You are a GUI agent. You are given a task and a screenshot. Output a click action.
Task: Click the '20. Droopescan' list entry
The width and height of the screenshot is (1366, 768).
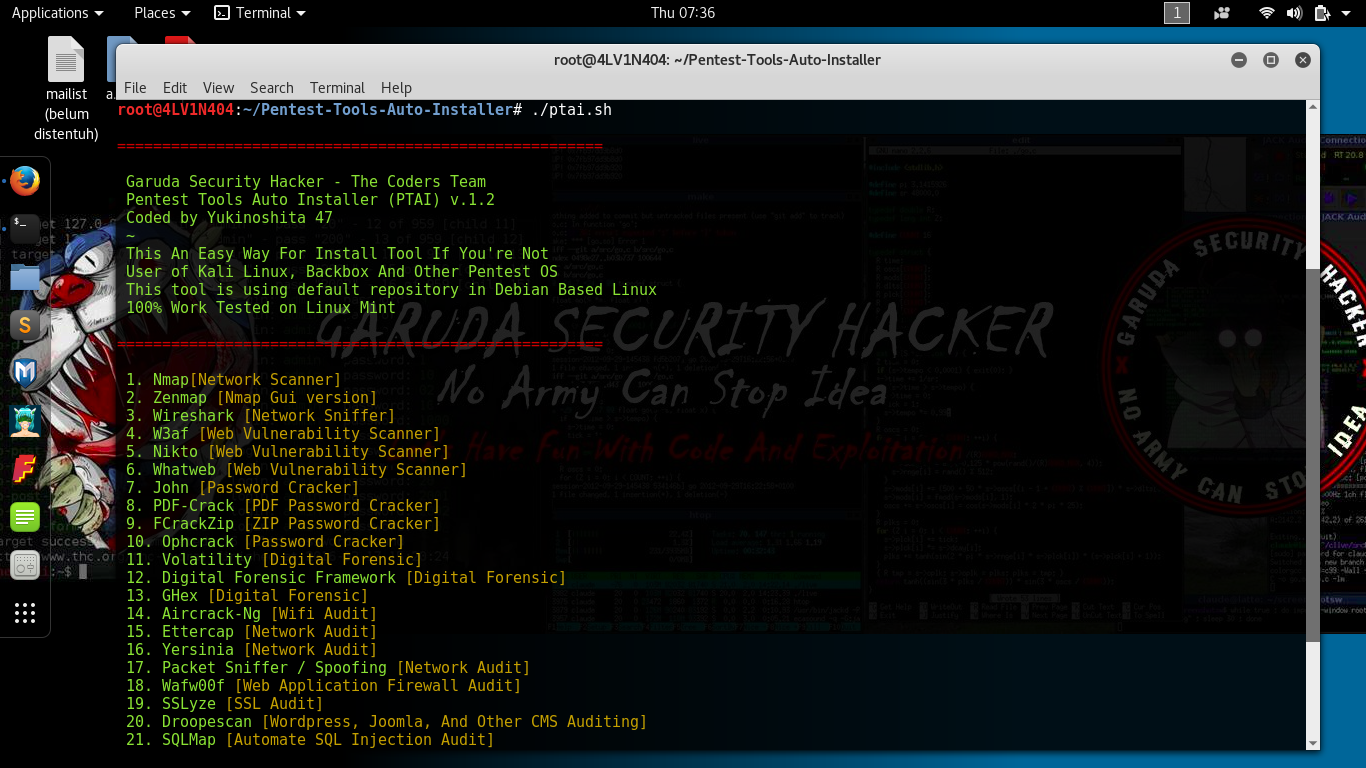[x=386, y=722]
